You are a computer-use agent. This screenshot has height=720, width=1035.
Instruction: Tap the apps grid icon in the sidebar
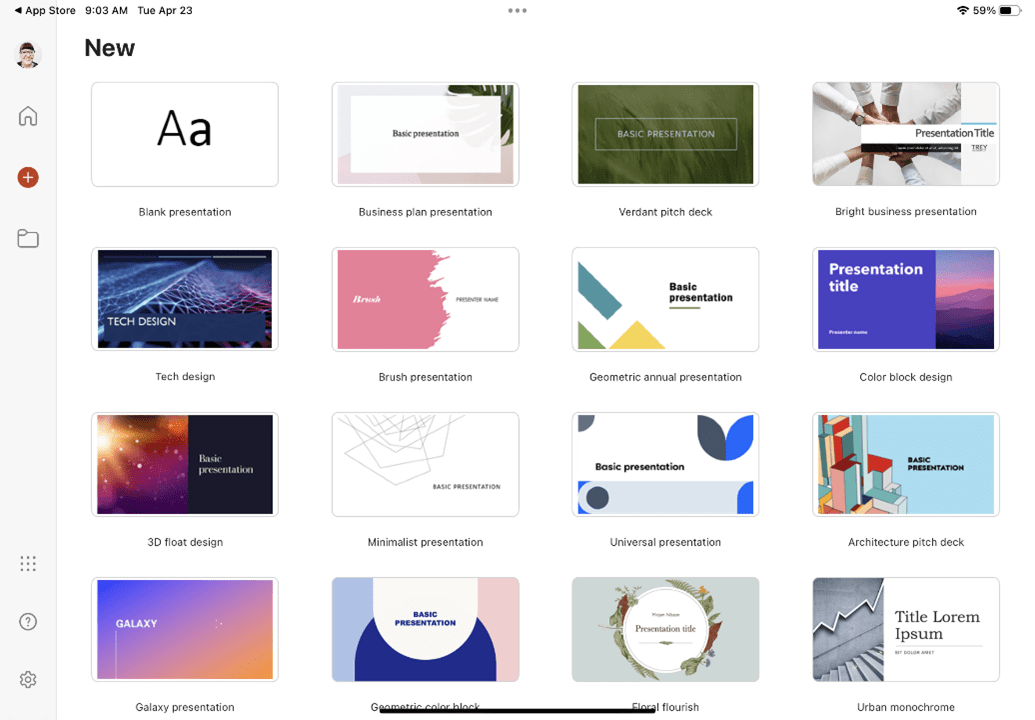pyautogui.click(x=27, y=563)
